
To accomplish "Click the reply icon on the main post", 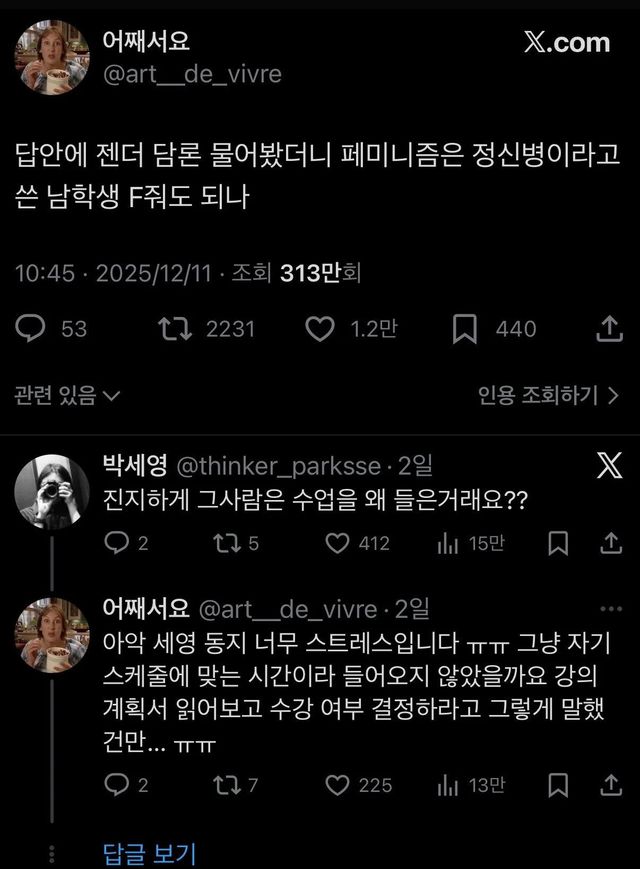I will (31, 328).
